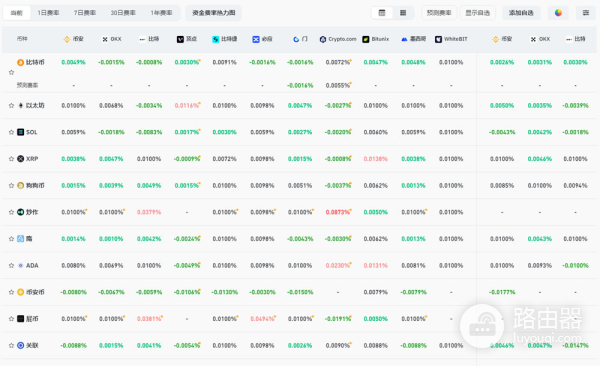The width and height of the screenshot is (600, 366).
Task: Click the BNB 币安币 coin icon
Action: pos(21,292)
